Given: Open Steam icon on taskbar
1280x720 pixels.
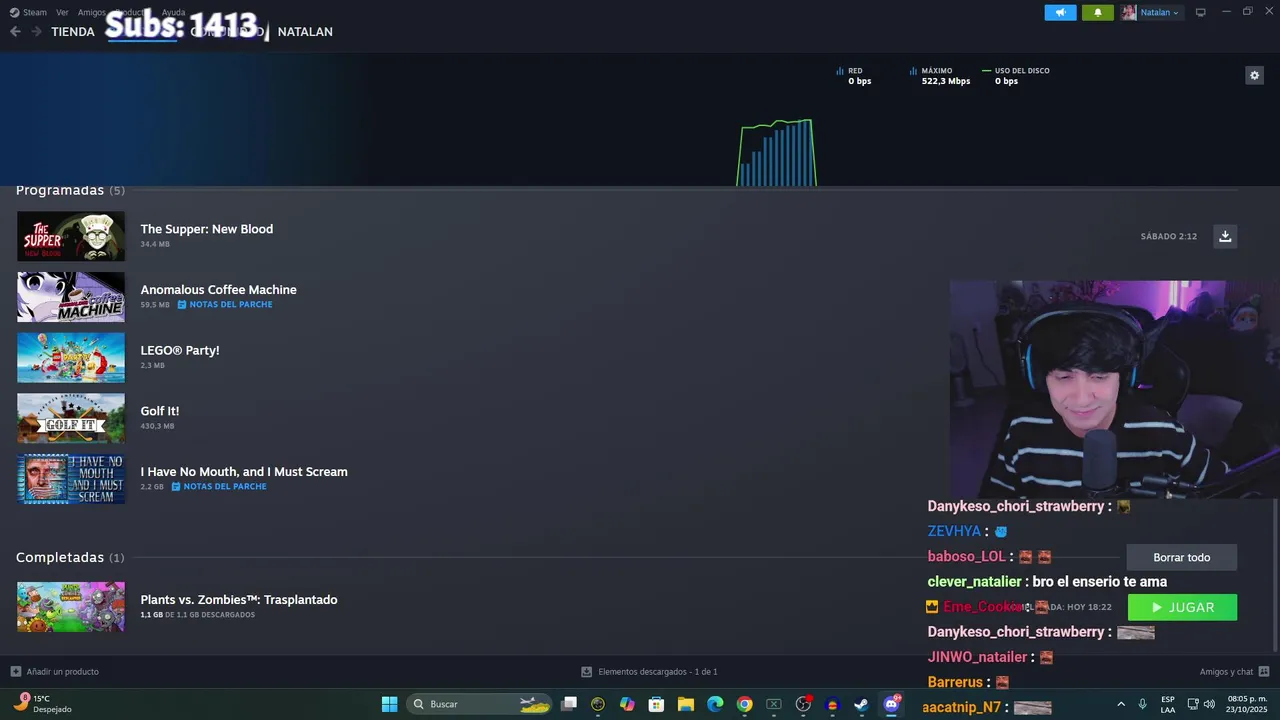Looking at the screenshot, I should point(861,704).
